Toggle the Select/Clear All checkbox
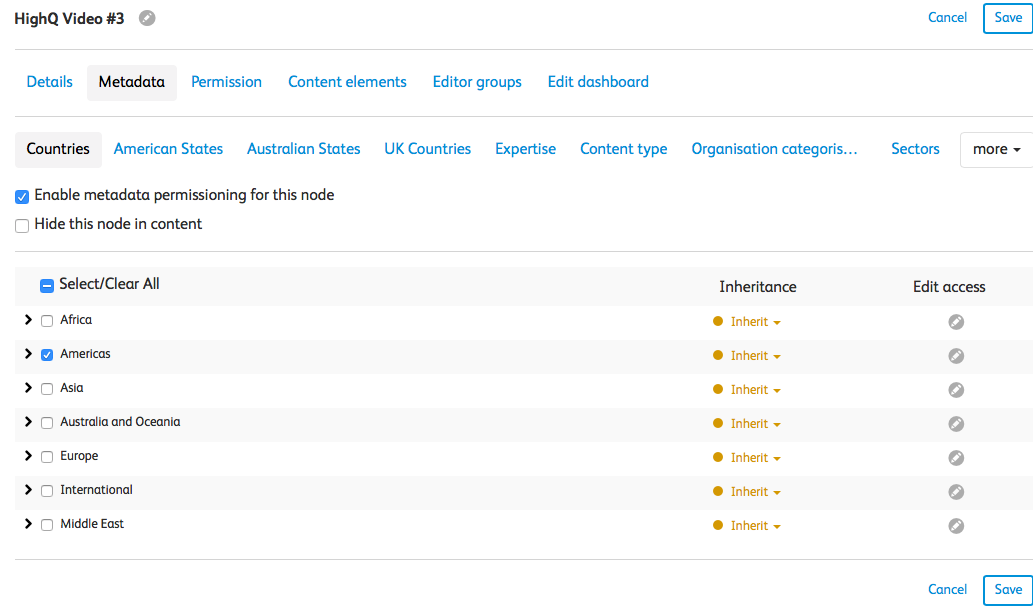The height and width of the screenshot is (609, 1033). point(47,286)
